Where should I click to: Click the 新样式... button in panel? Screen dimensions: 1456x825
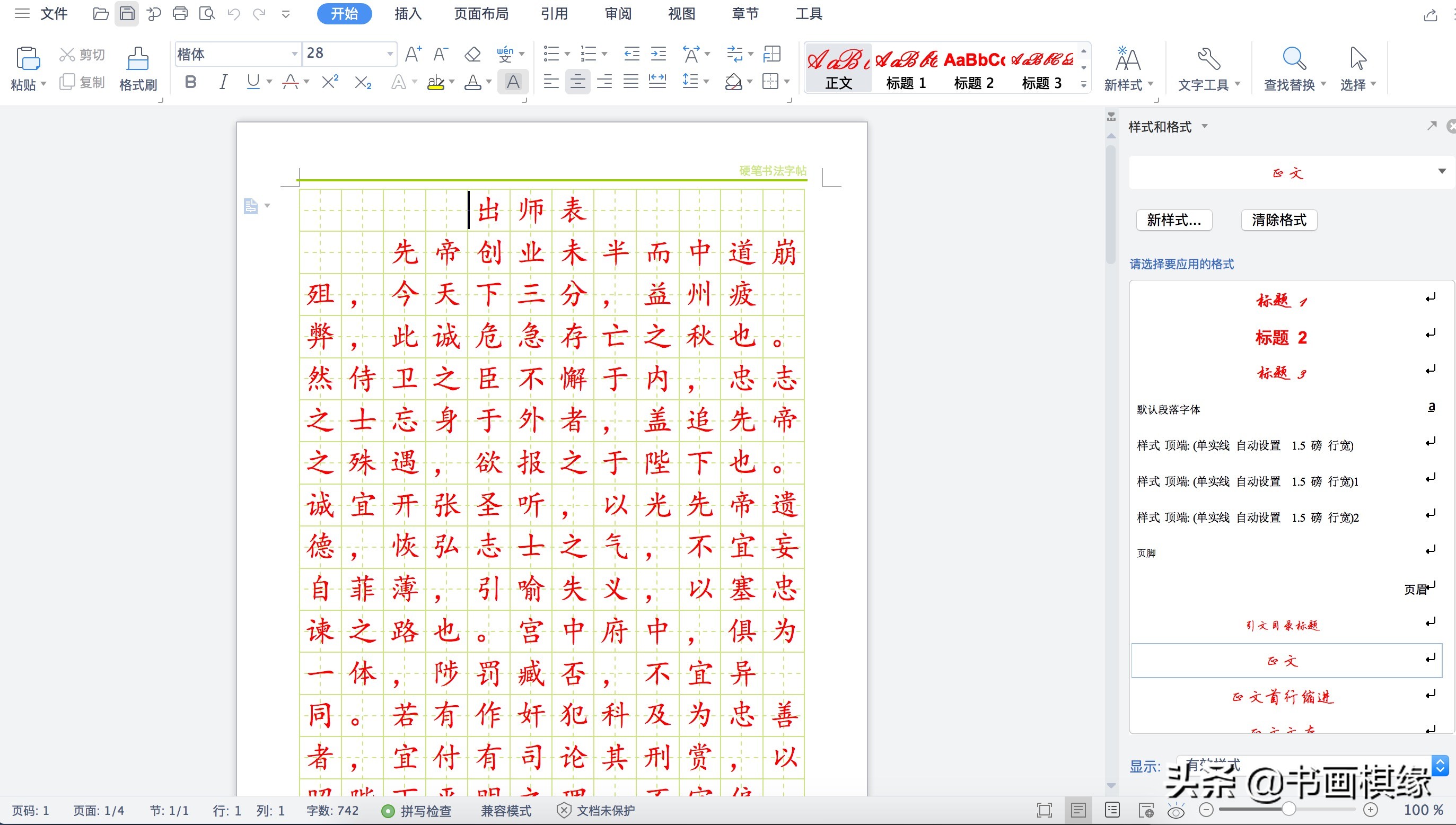(1174, 220)
